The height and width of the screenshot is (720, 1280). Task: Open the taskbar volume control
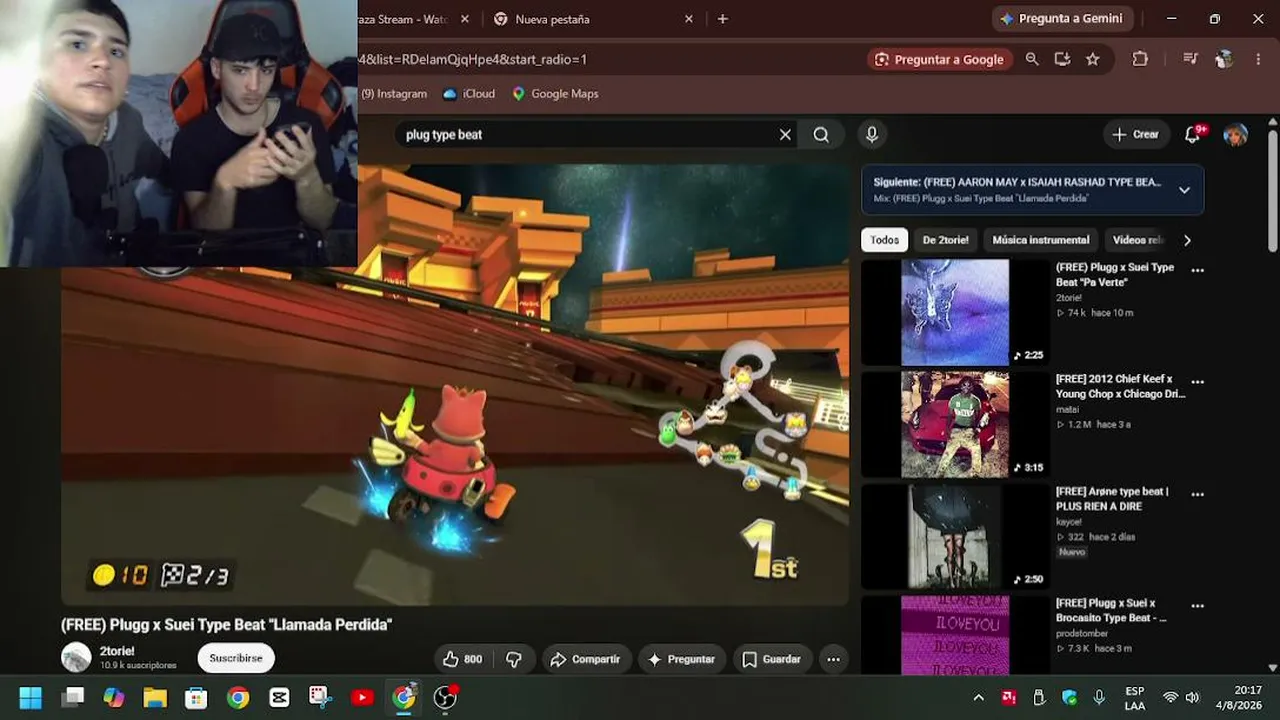pos(1192,697)
